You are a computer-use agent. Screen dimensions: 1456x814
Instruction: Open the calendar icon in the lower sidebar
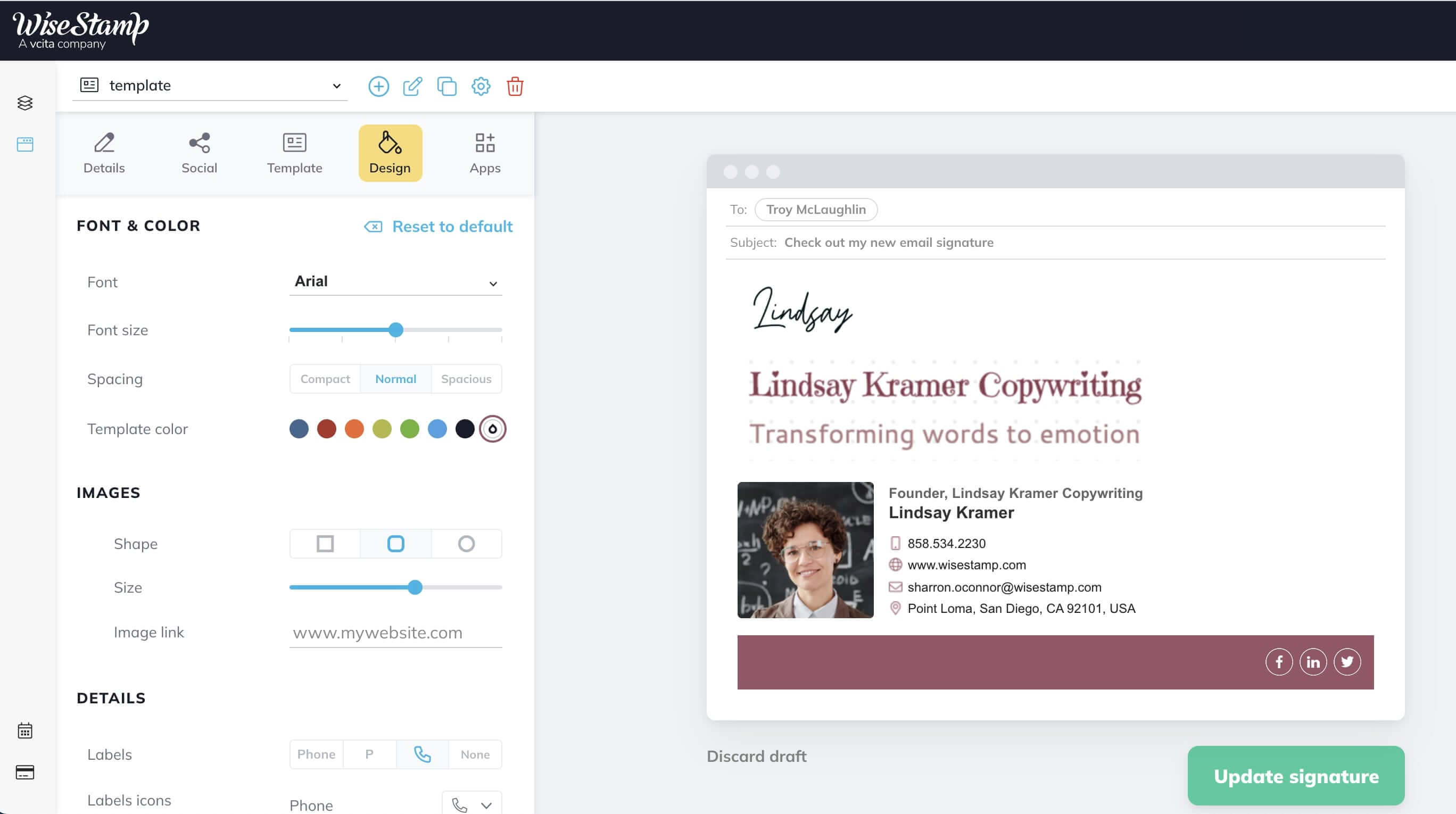point(25,730)
